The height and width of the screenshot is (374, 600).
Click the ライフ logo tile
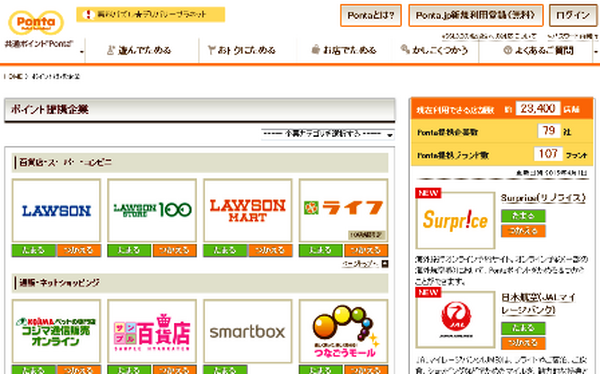click(x=343, y=210)
